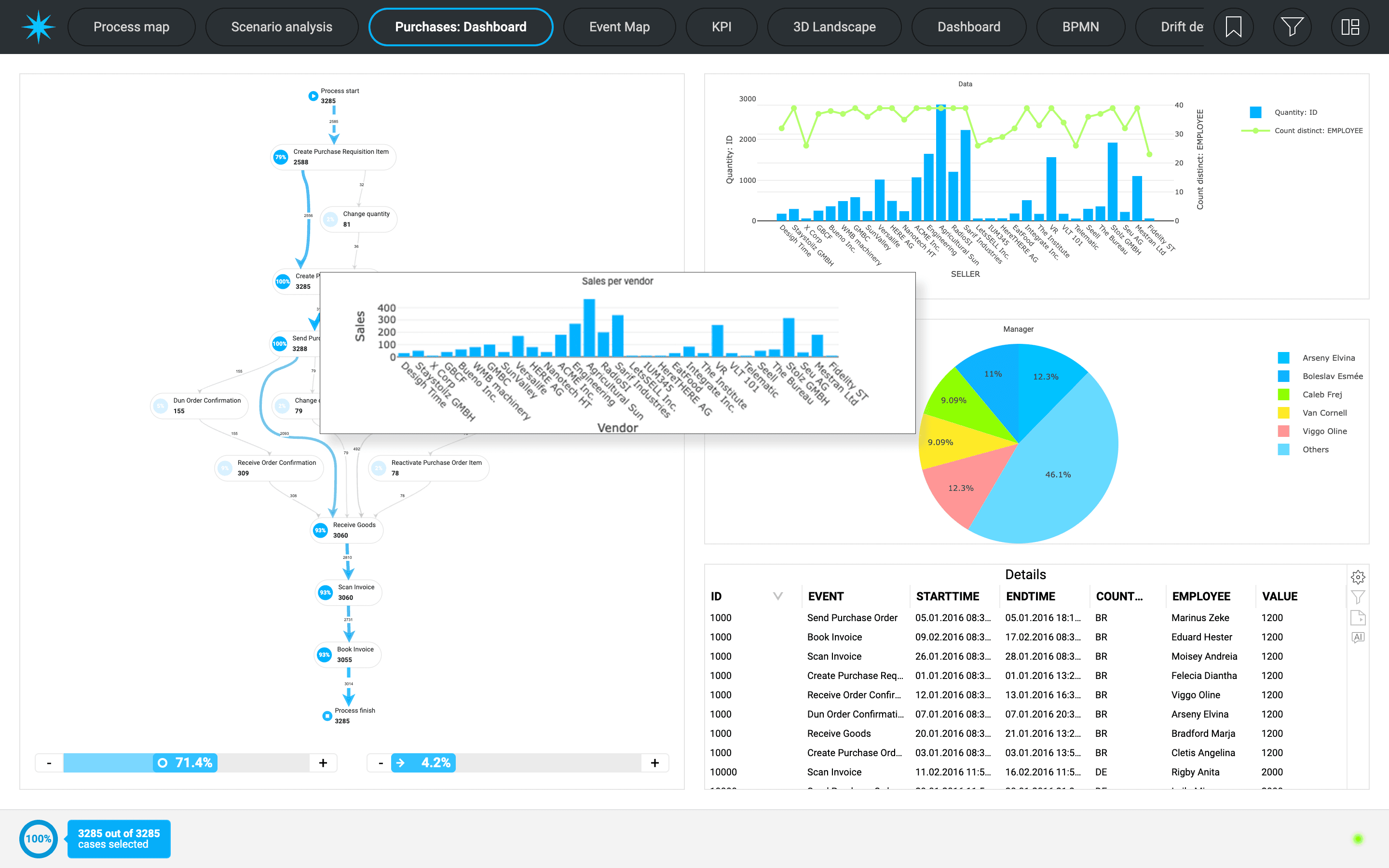Expand the ID column sort chevron

[x=778, y=596]
